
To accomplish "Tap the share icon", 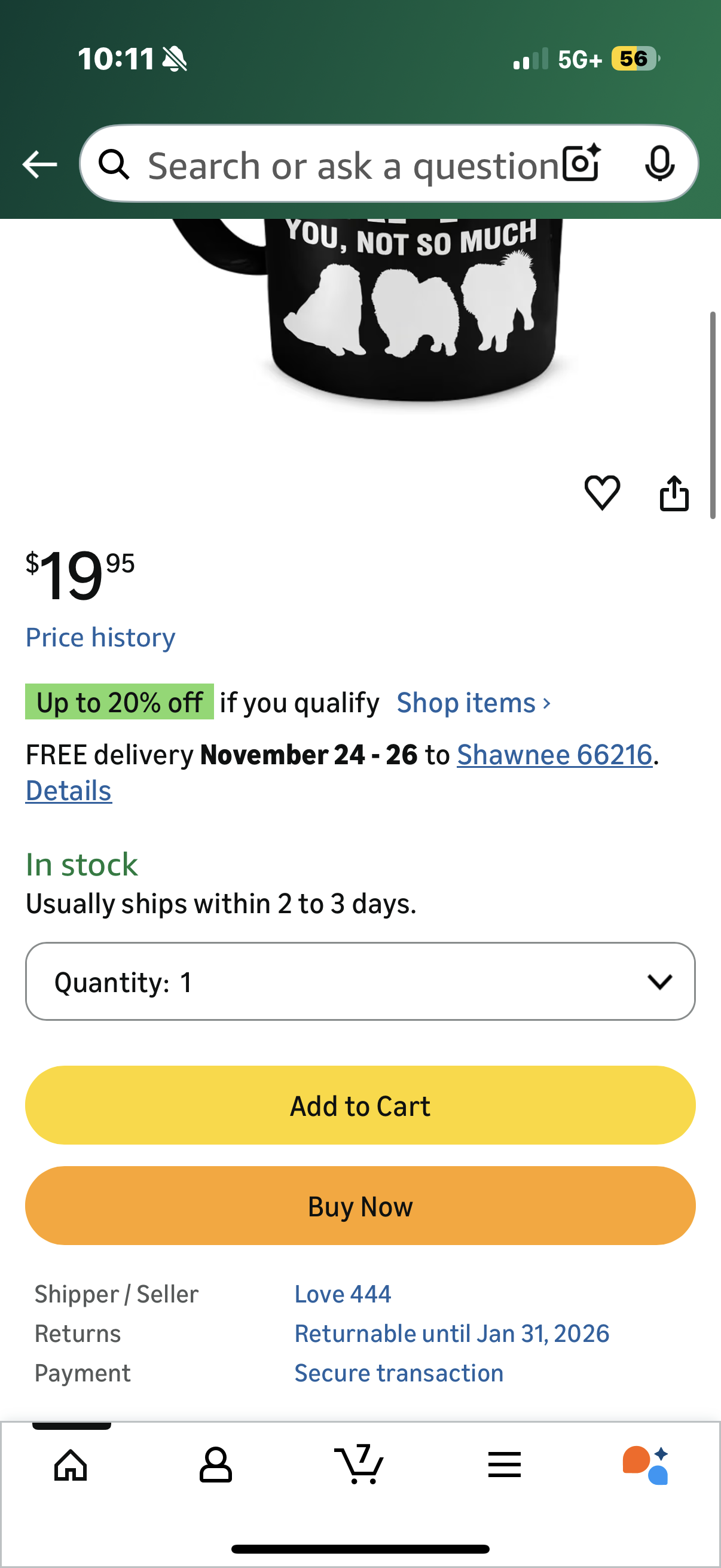I will (674, 492).
